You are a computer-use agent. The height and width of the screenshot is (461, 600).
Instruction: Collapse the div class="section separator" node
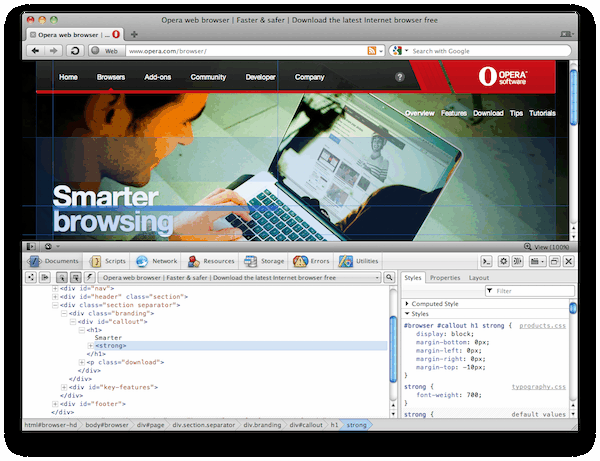click(55, 305)
